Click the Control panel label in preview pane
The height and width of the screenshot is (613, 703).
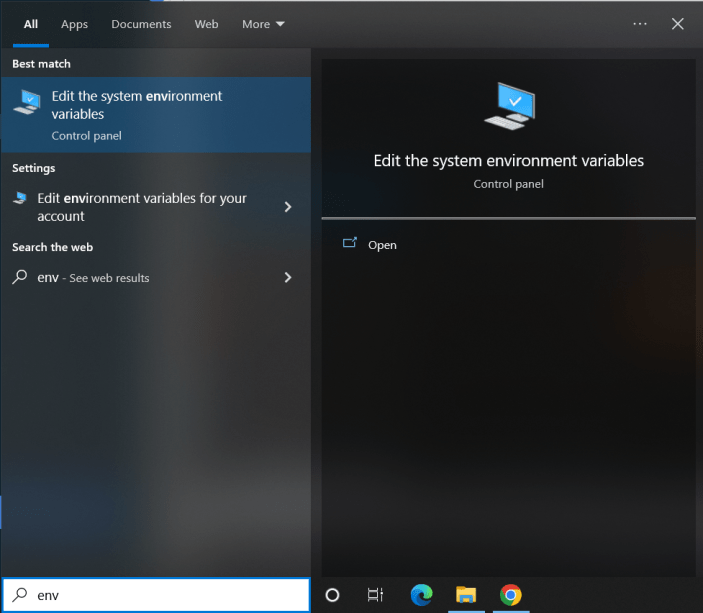[508, 184]
